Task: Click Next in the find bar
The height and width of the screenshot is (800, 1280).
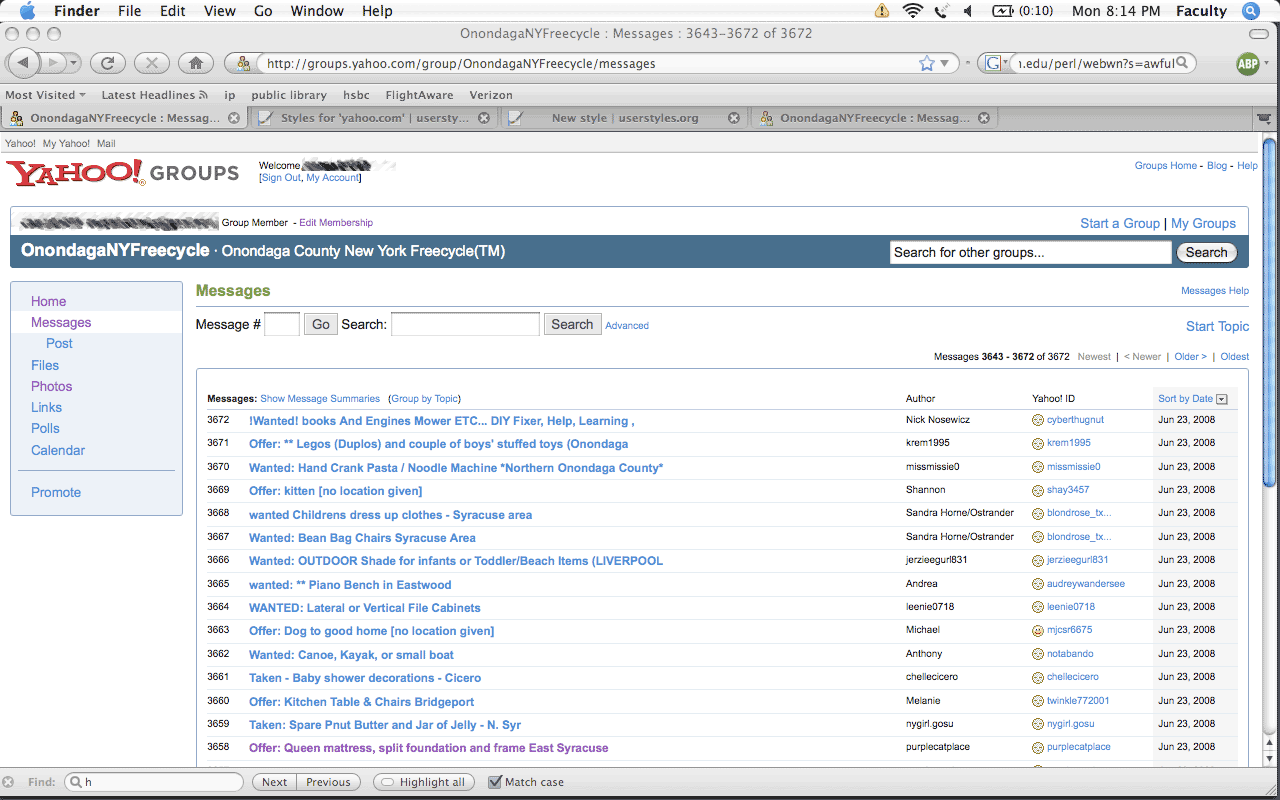Action: (x=275, y=782)
